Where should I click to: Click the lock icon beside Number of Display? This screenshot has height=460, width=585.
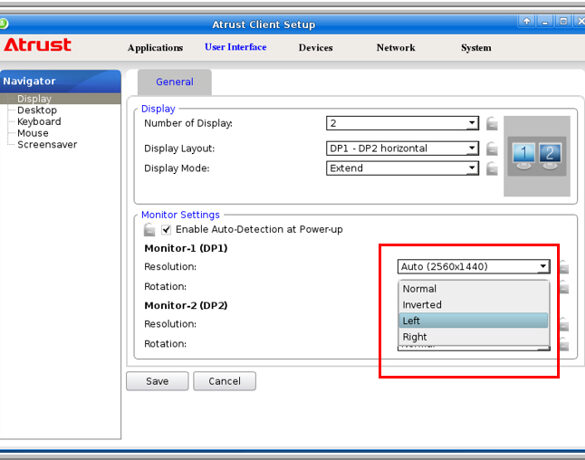click(492, 123)
